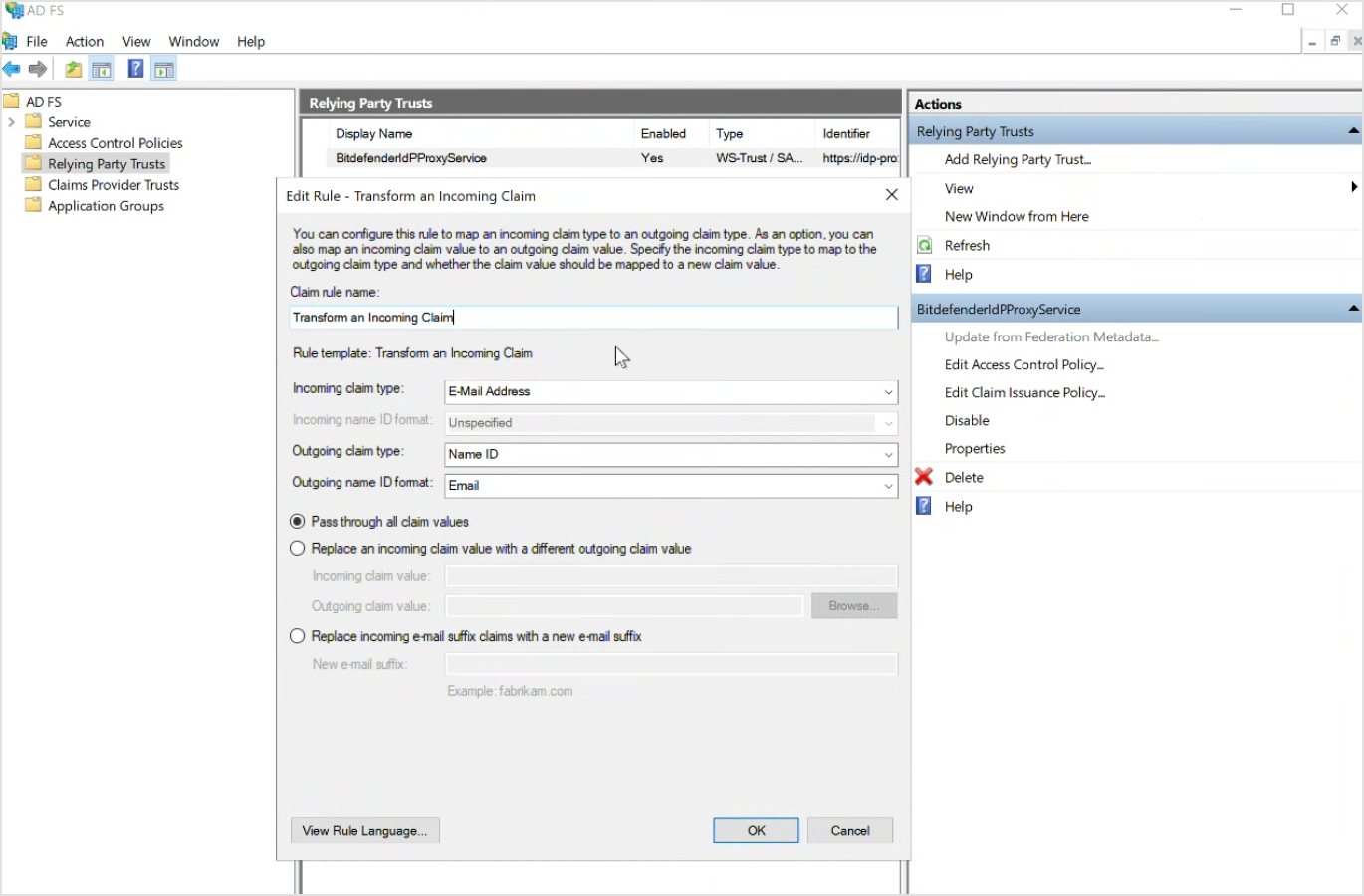Click Update from Federation Metadata action
The width and height of the screenshot is (1364, 896).
(1051, 336)
